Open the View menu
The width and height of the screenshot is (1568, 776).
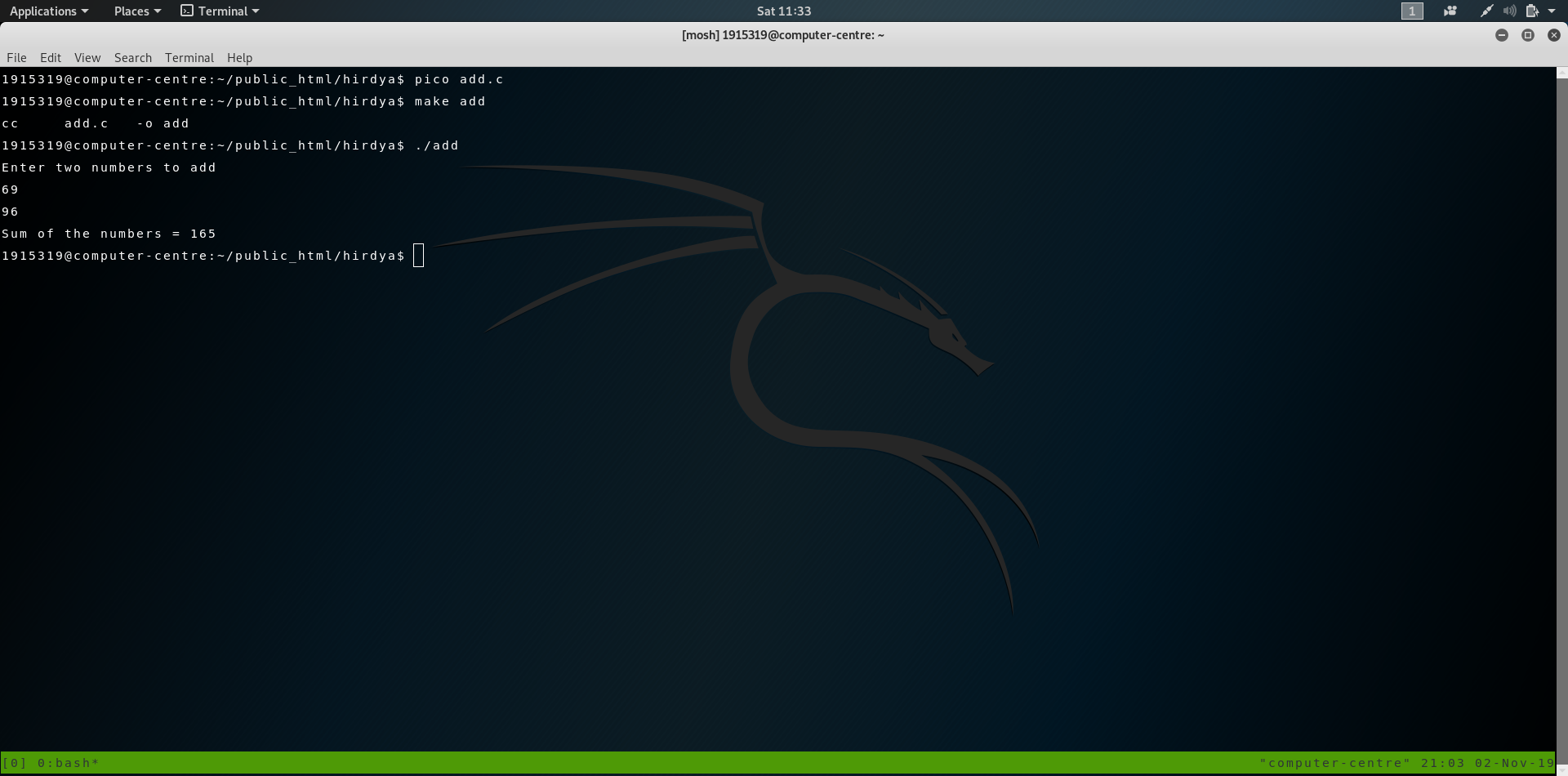pyautogui.click(x=87, y=57)
